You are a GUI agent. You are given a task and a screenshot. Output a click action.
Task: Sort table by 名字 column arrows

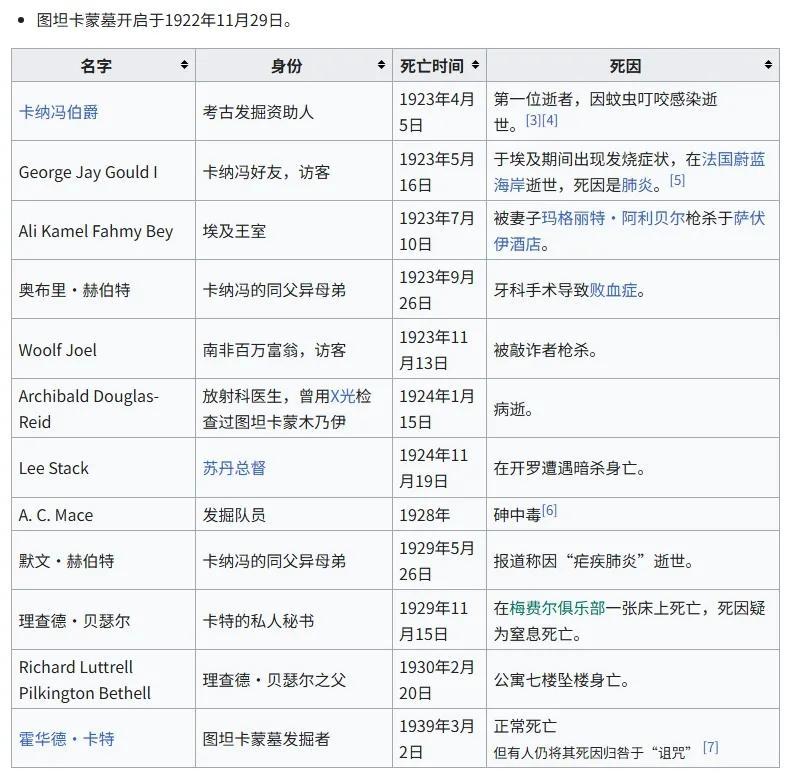tap(184, 66)
